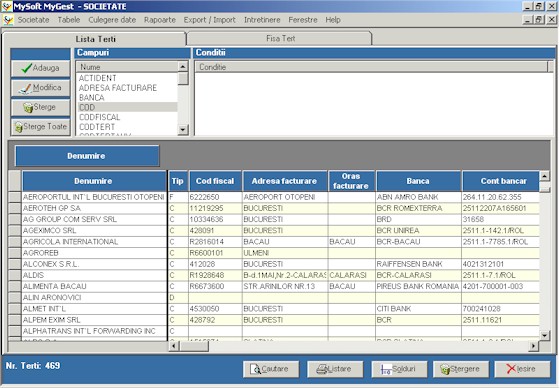Click the grid horizontal scroll right arrow
The image size is (560, 388).
[x=534, y=346]
